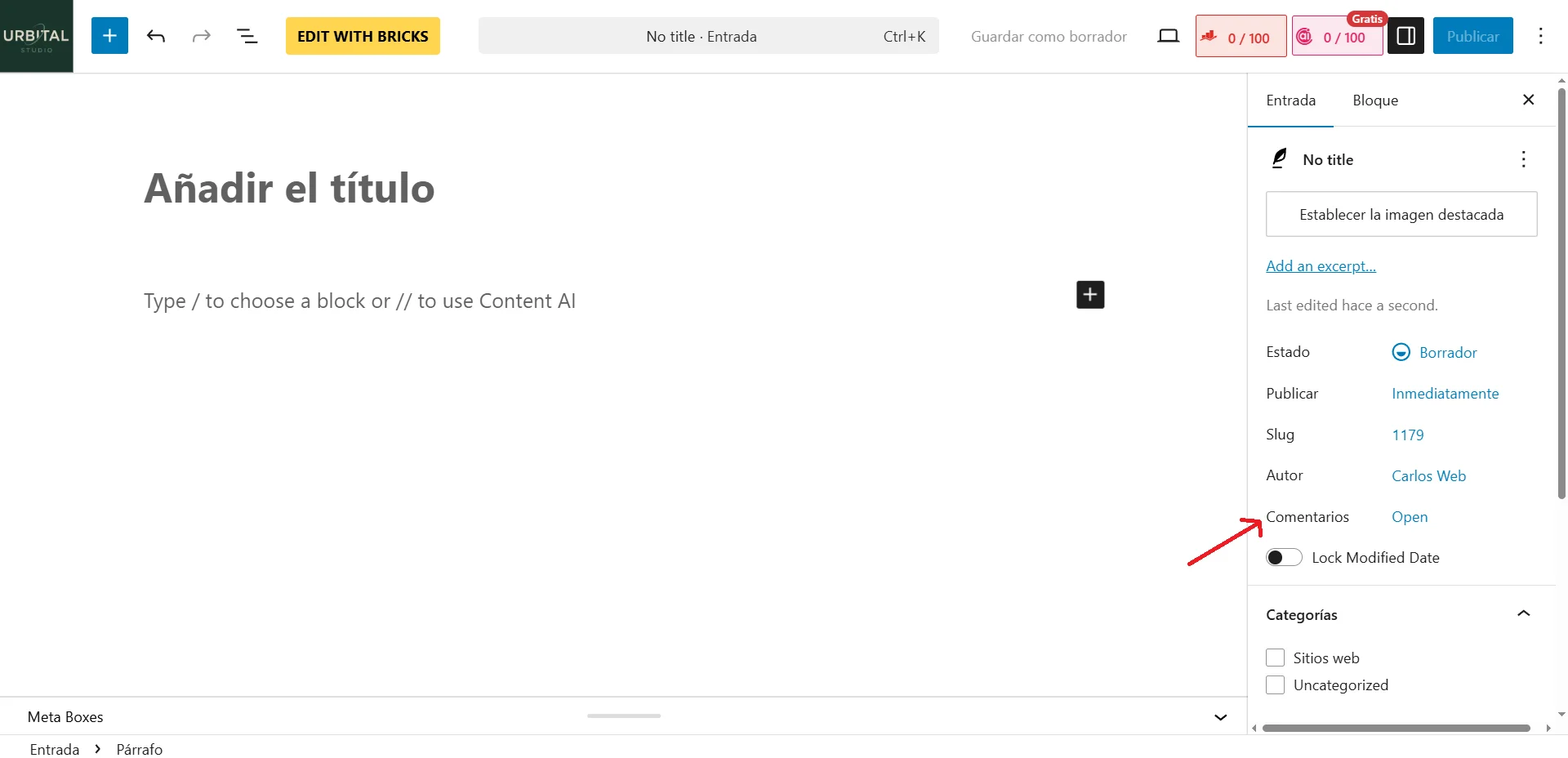Expand the Meta Boxes panel

pyautogui.click(x=1220, y=716)
